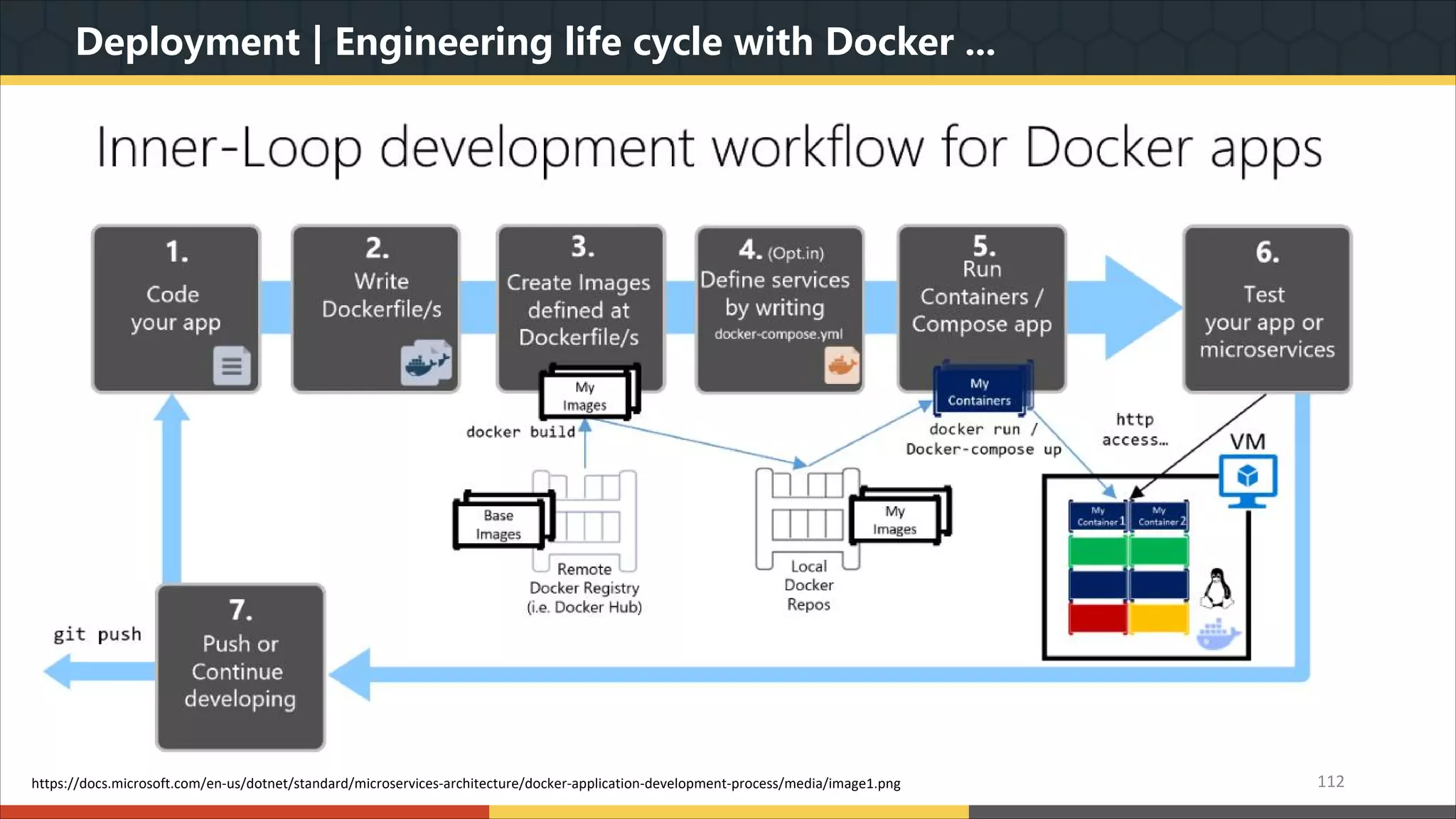Viewport: 1456px width, 819px height.
Task: Click slide page number 112
Action: (x=1330, y=781)
